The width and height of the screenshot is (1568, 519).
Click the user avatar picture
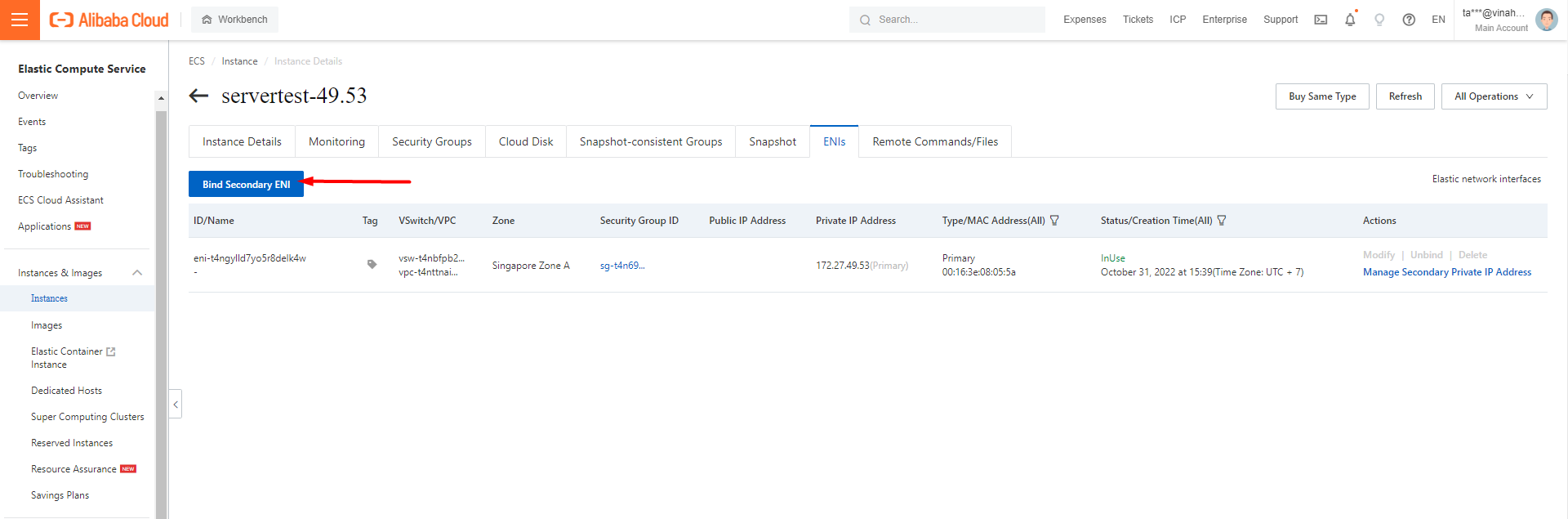(x=1546, y=20)
